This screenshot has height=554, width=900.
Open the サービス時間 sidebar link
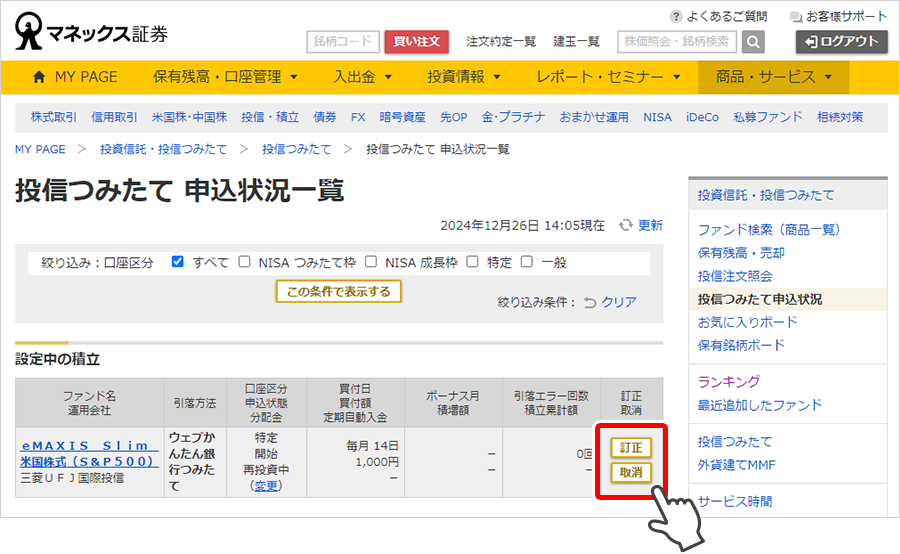tap(735, 502)
